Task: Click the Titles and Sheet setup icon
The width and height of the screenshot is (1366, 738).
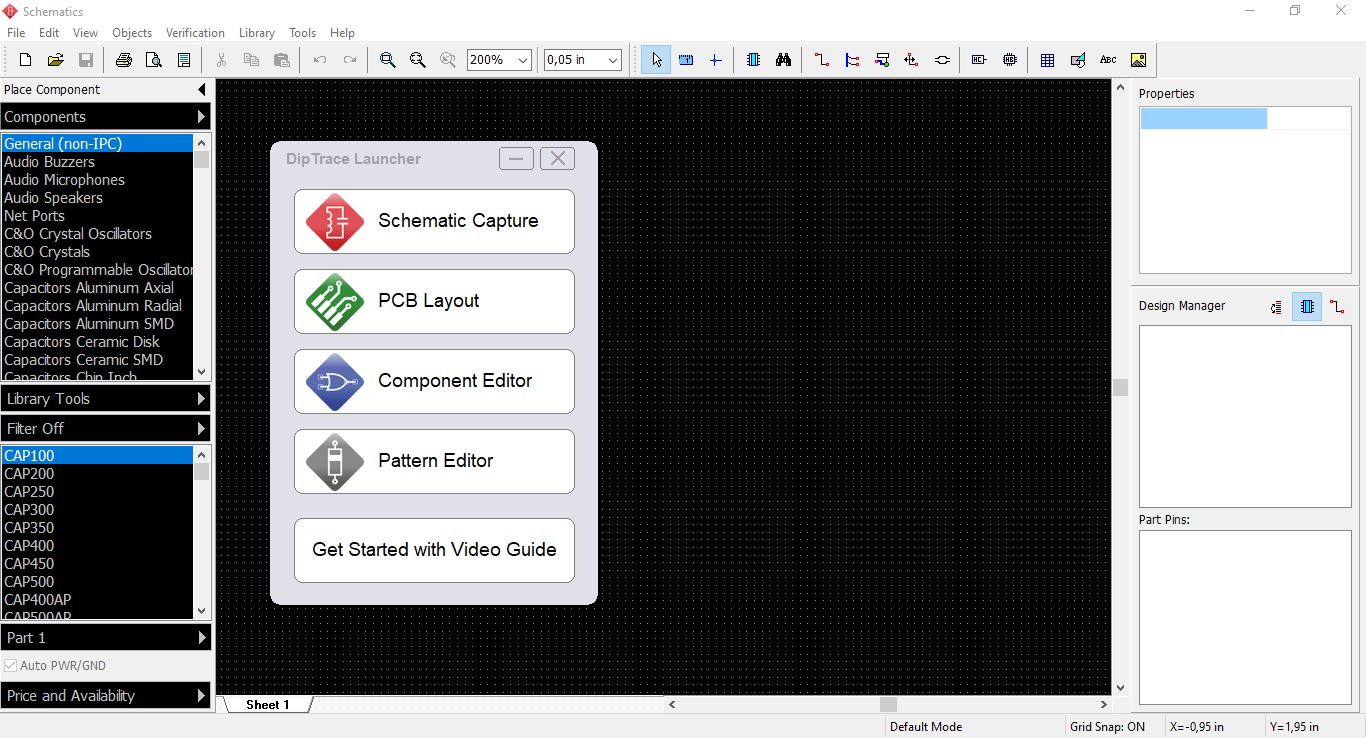Action: (184, 60)
